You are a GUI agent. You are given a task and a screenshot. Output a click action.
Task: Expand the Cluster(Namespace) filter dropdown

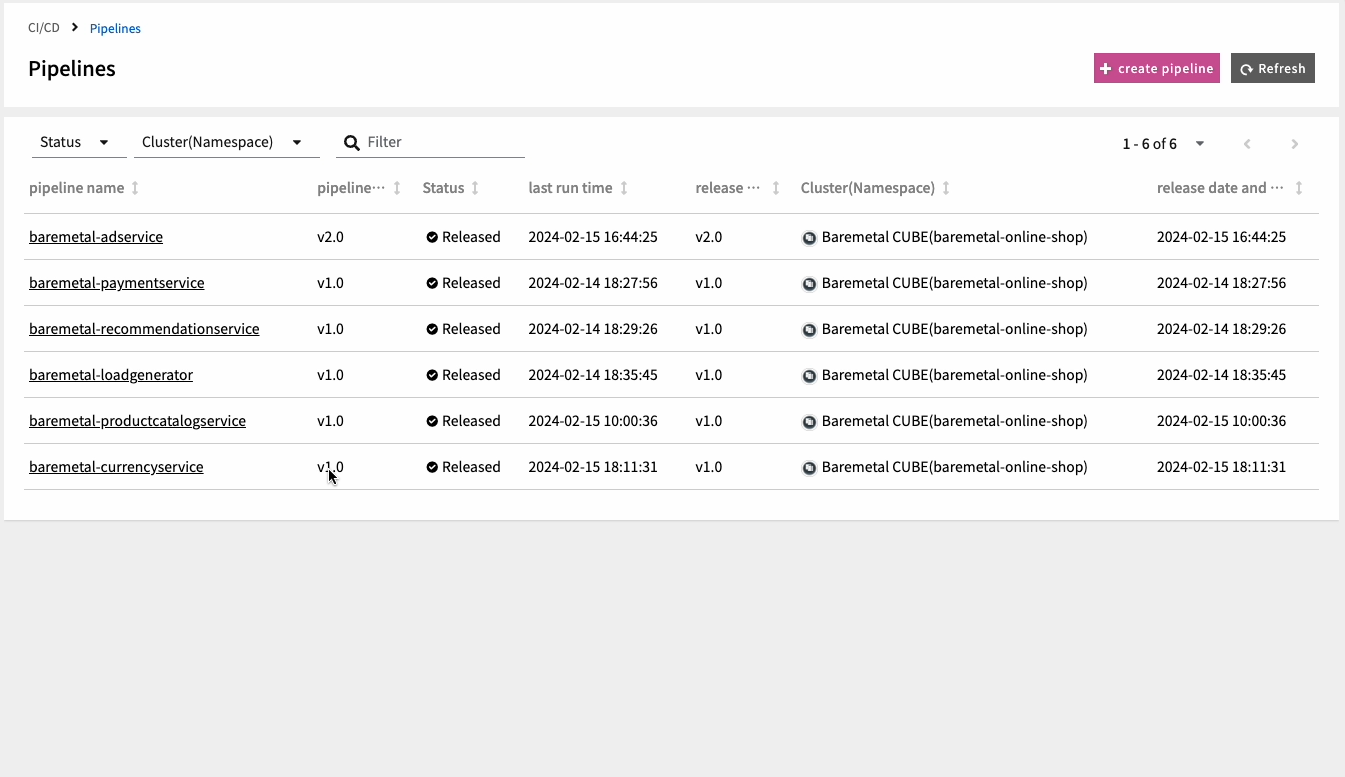tap(221, 142)
